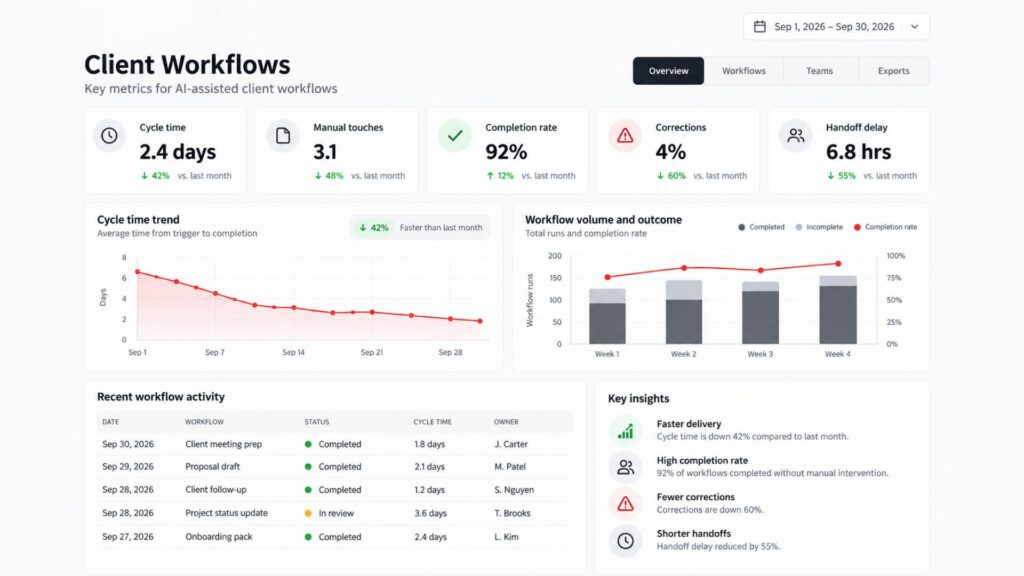Click the Week 4 completion rate line point
The image size is (1024, 576).
[838, 264]
